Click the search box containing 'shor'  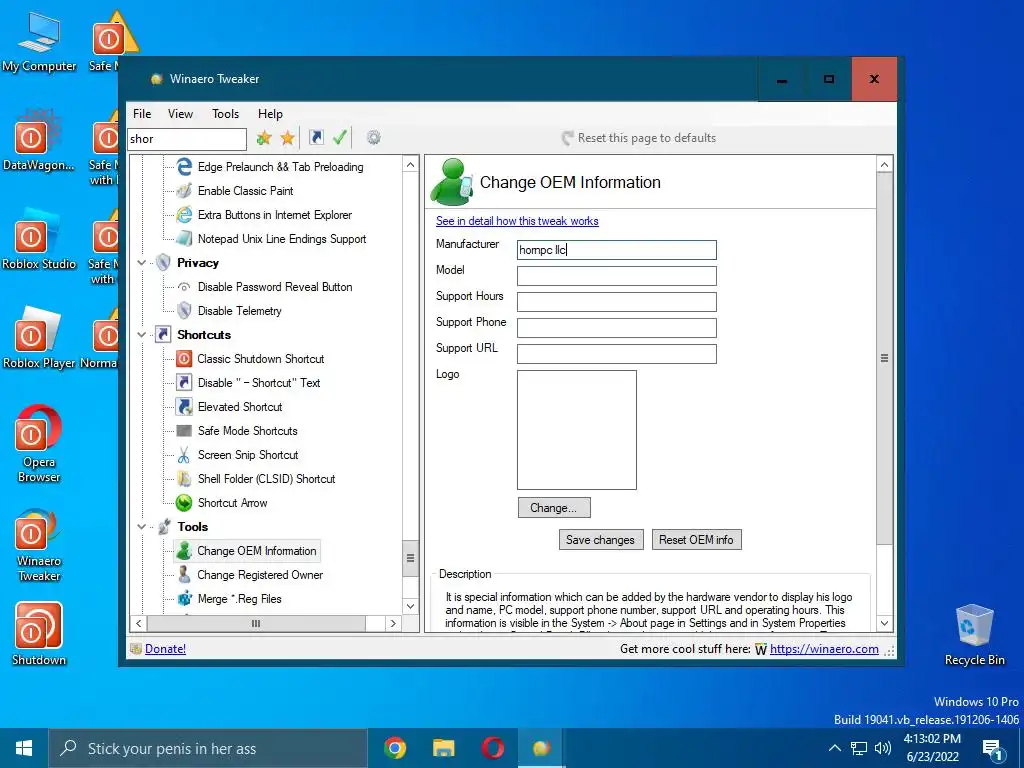pos(187,138)
